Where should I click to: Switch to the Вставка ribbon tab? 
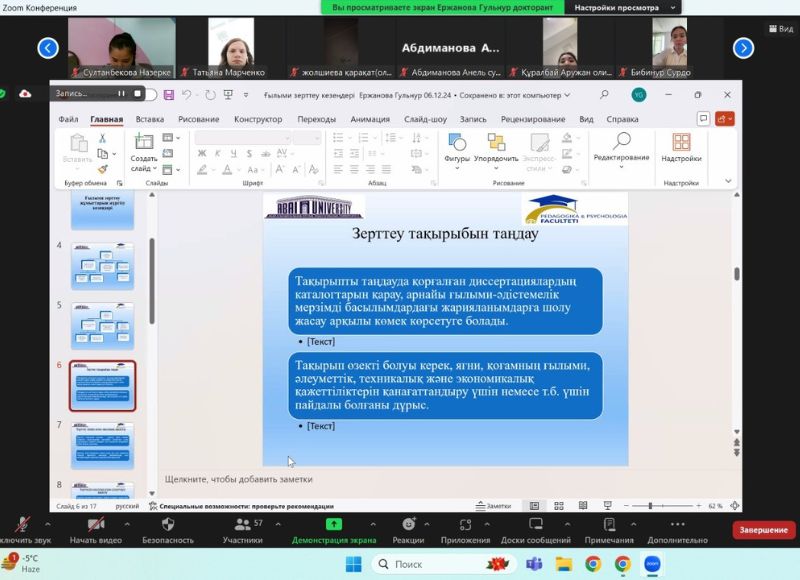coord(150,119)
